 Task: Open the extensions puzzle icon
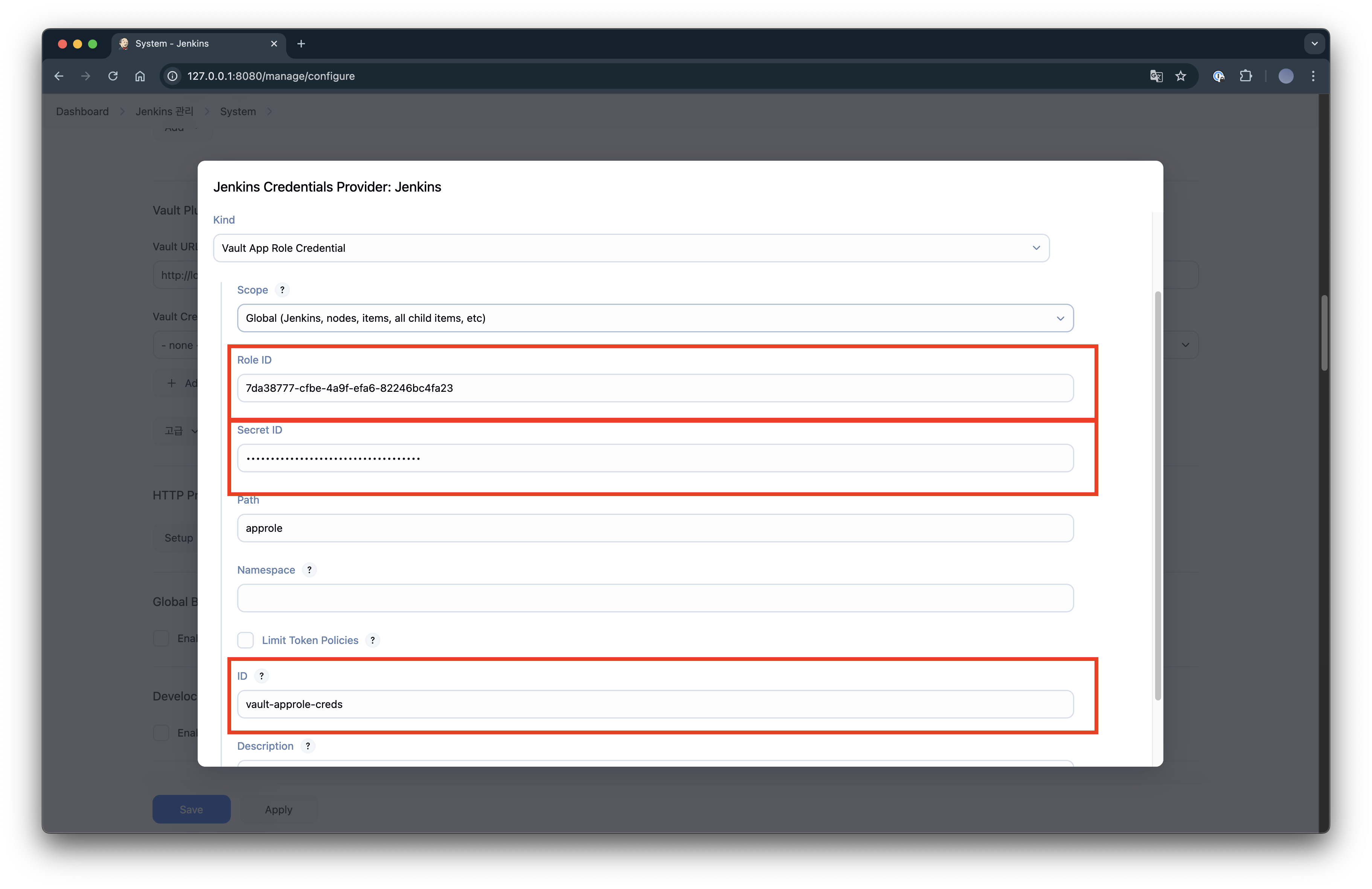(1246, 76)
